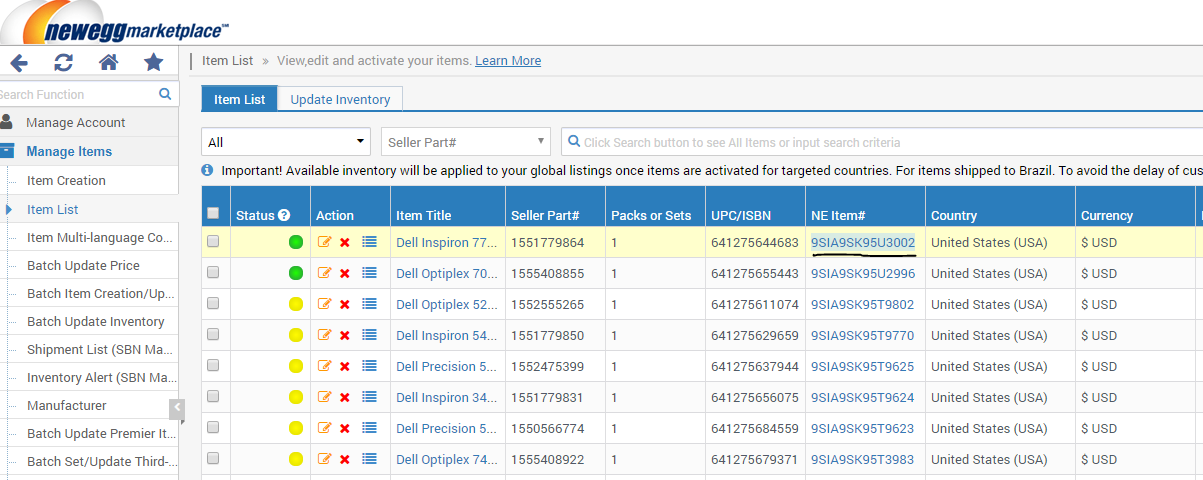Click the help question mark next to Status
The image size is (1203, 480).
[x=284, y=215]
